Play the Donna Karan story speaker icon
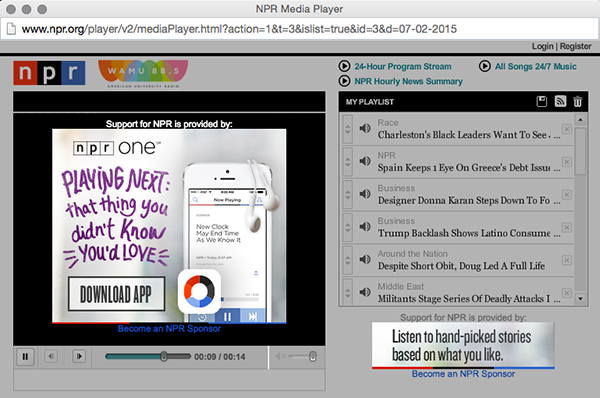This screenshot has width=600, height=398. (365, 194)
